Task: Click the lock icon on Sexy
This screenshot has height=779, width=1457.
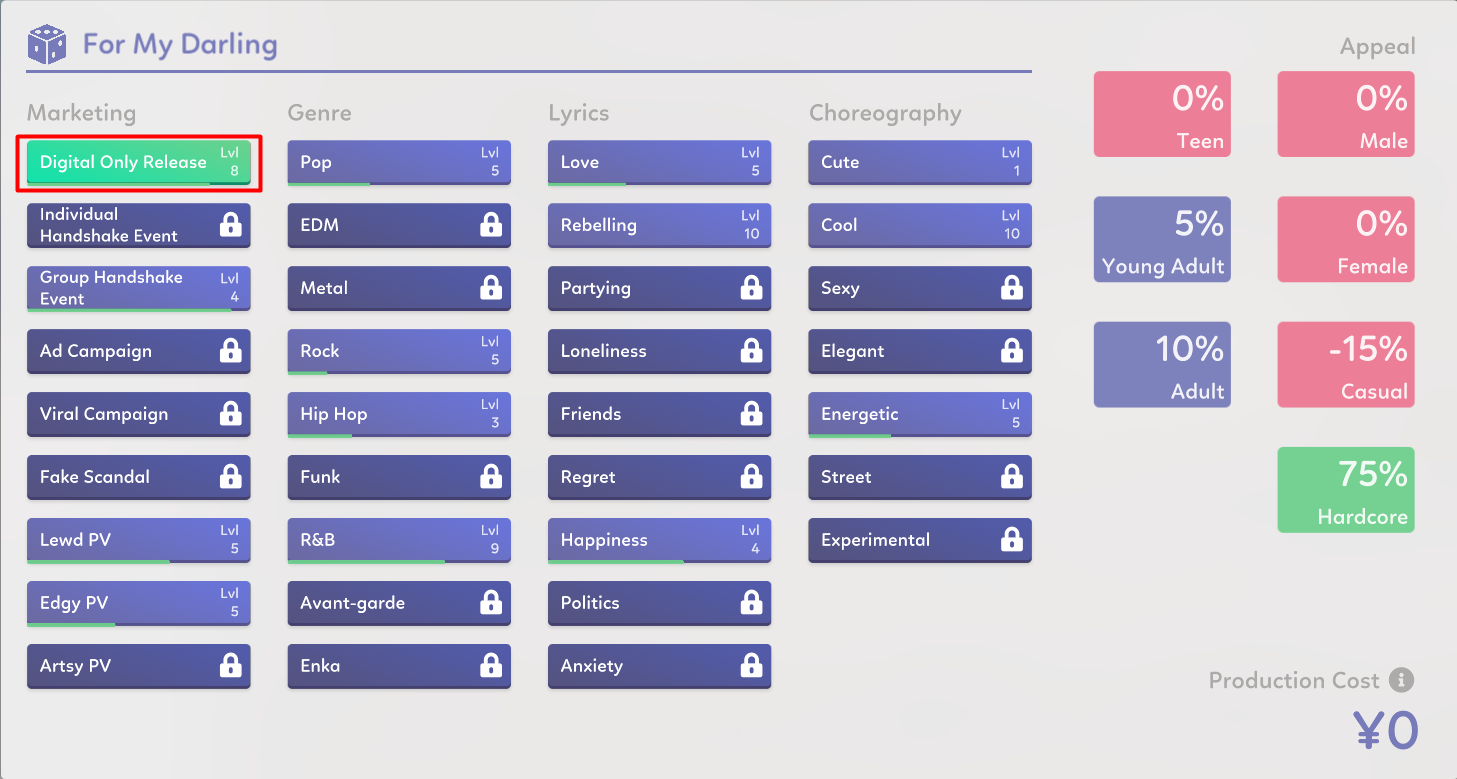Action: click(1012, 288)
